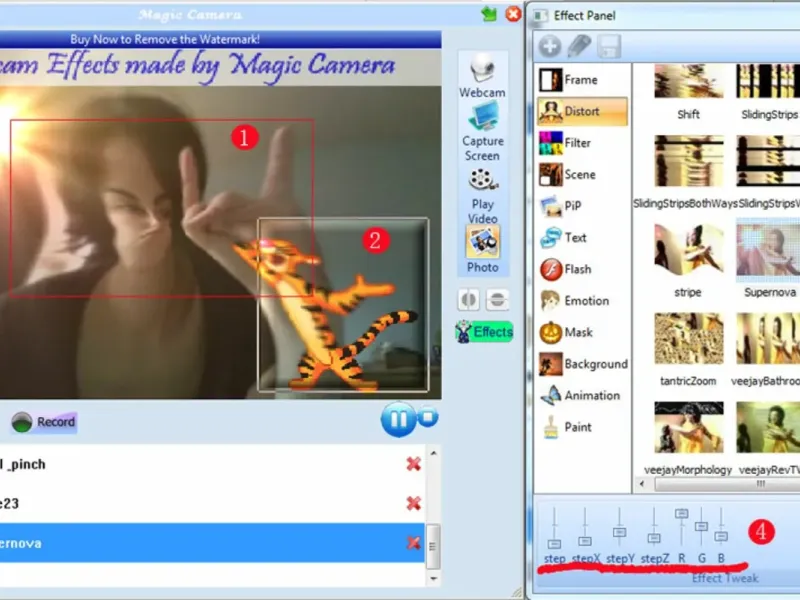Click the B color slider handle
Viewport: 800px width, 600px height.
coord(721,536)
